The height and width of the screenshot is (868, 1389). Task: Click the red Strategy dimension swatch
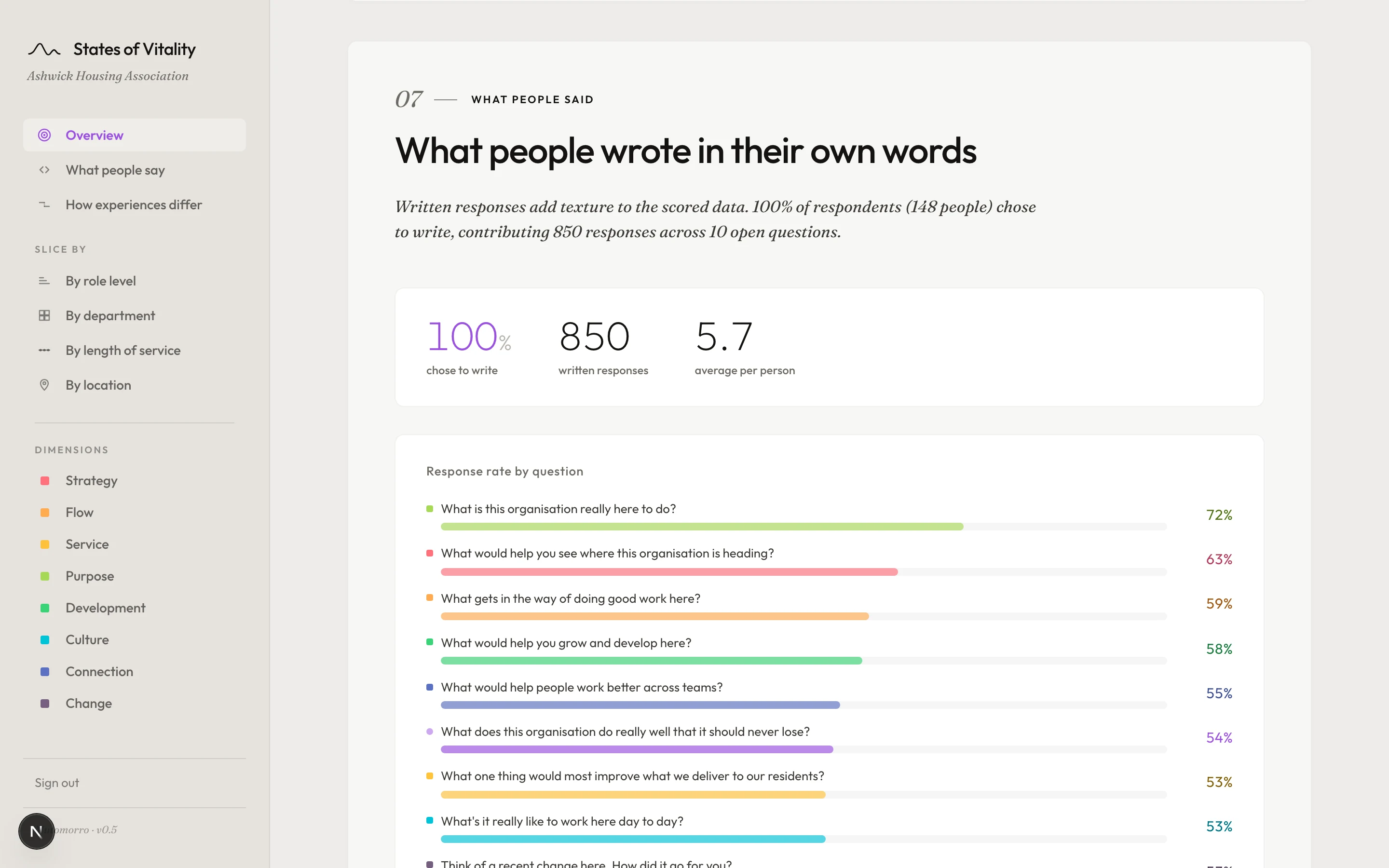pyautogui.click(x=45, y=480)
